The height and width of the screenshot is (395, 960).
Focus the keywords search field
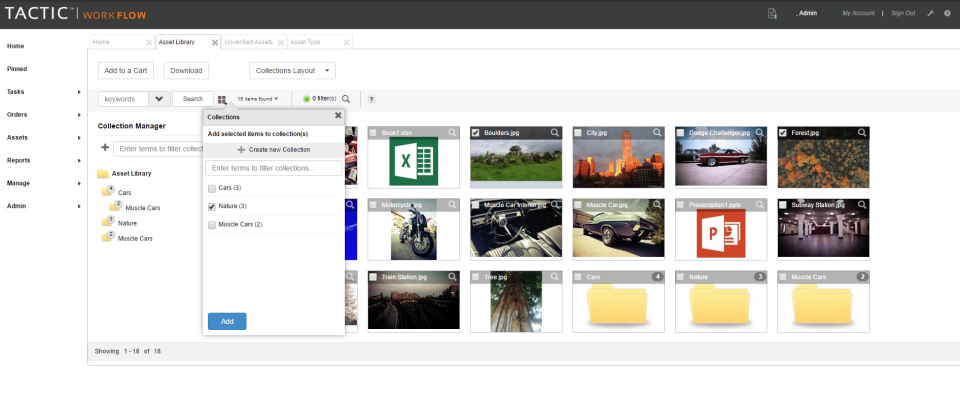(x=124, y=99)
